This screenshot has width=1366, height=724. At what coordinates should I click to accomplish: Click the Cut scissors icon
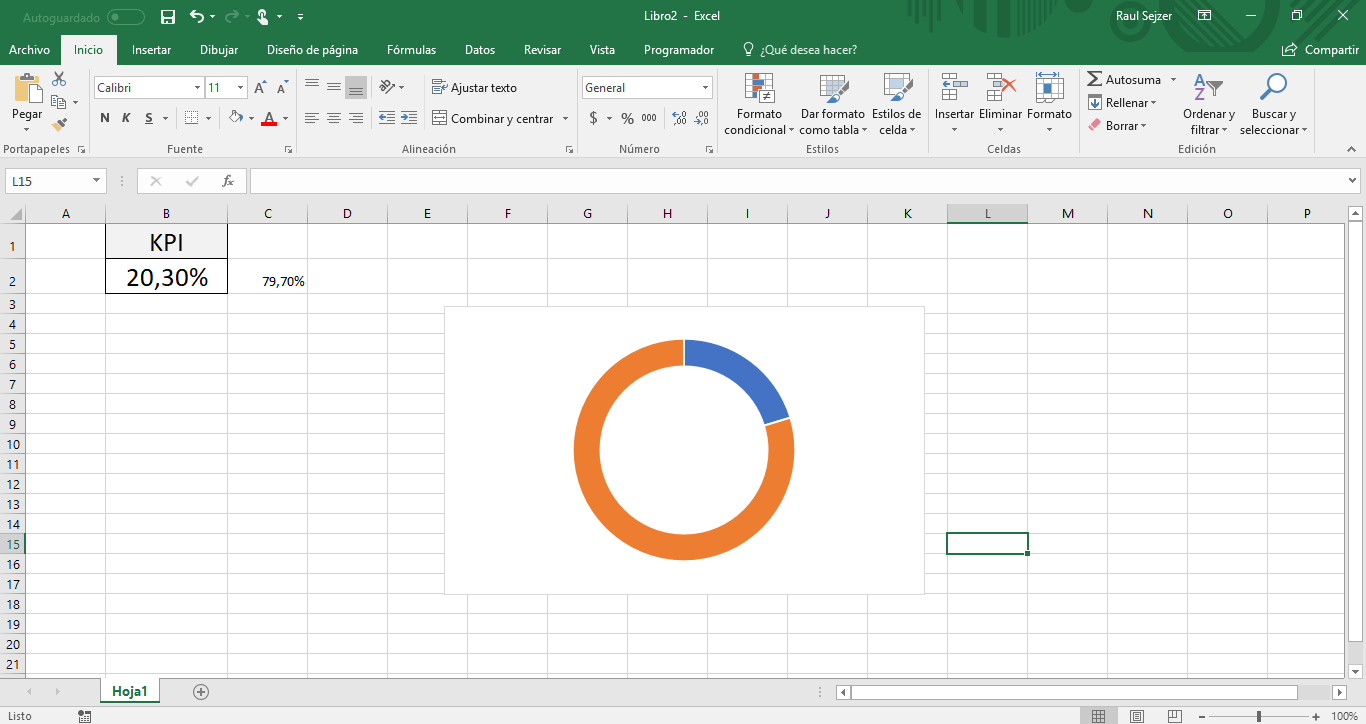pyautogui.click(x=59, y=79)
